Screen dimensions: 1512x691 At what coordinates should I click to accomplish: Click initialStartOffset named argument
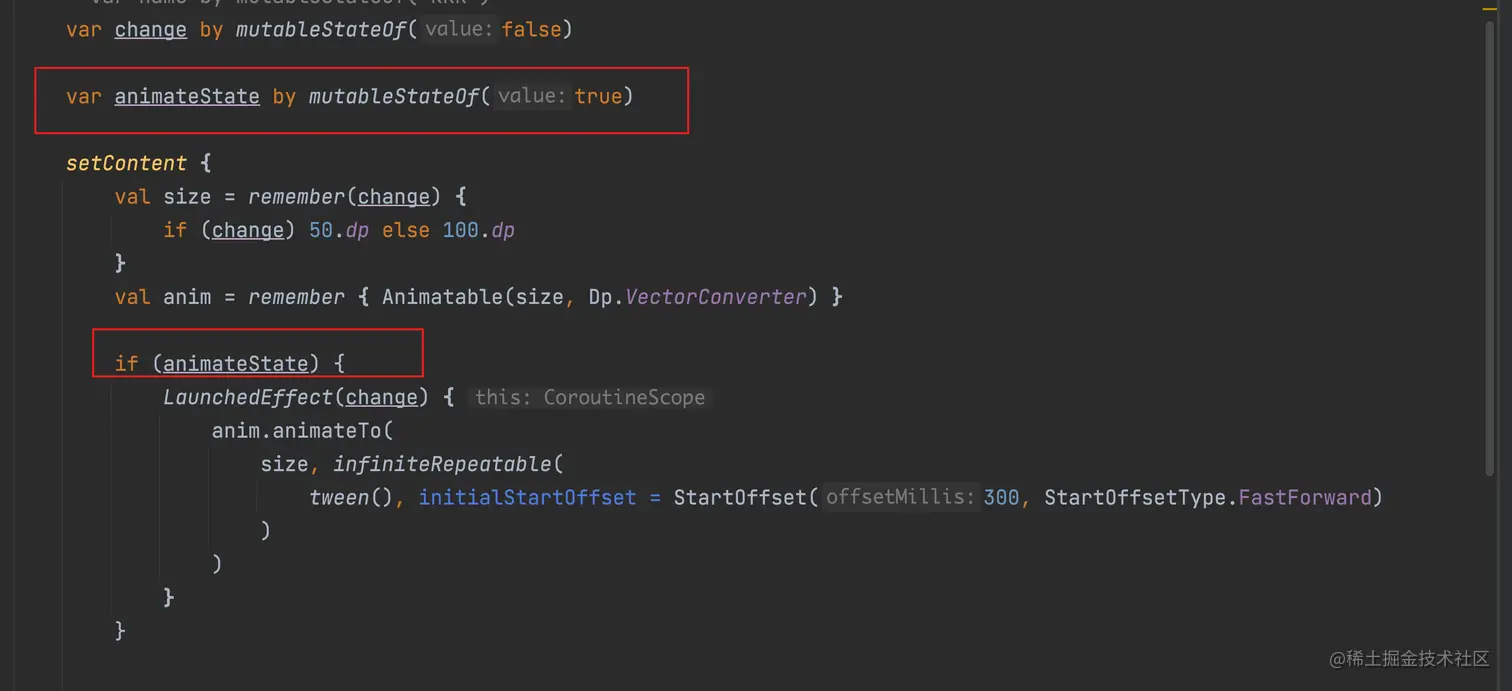coord(527,497)
